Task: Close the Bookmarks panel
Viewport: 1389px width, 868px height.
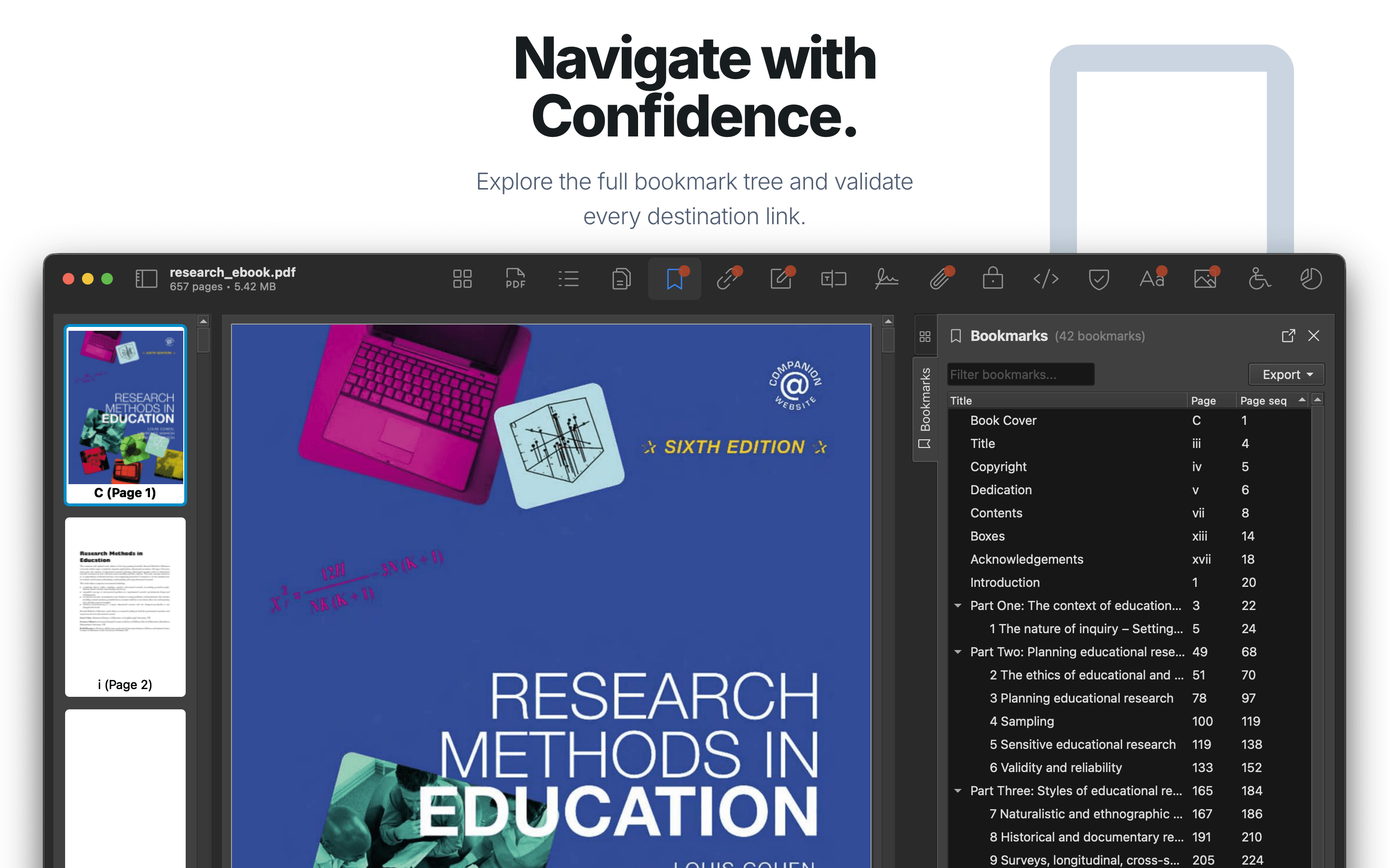Action: 1314,336
